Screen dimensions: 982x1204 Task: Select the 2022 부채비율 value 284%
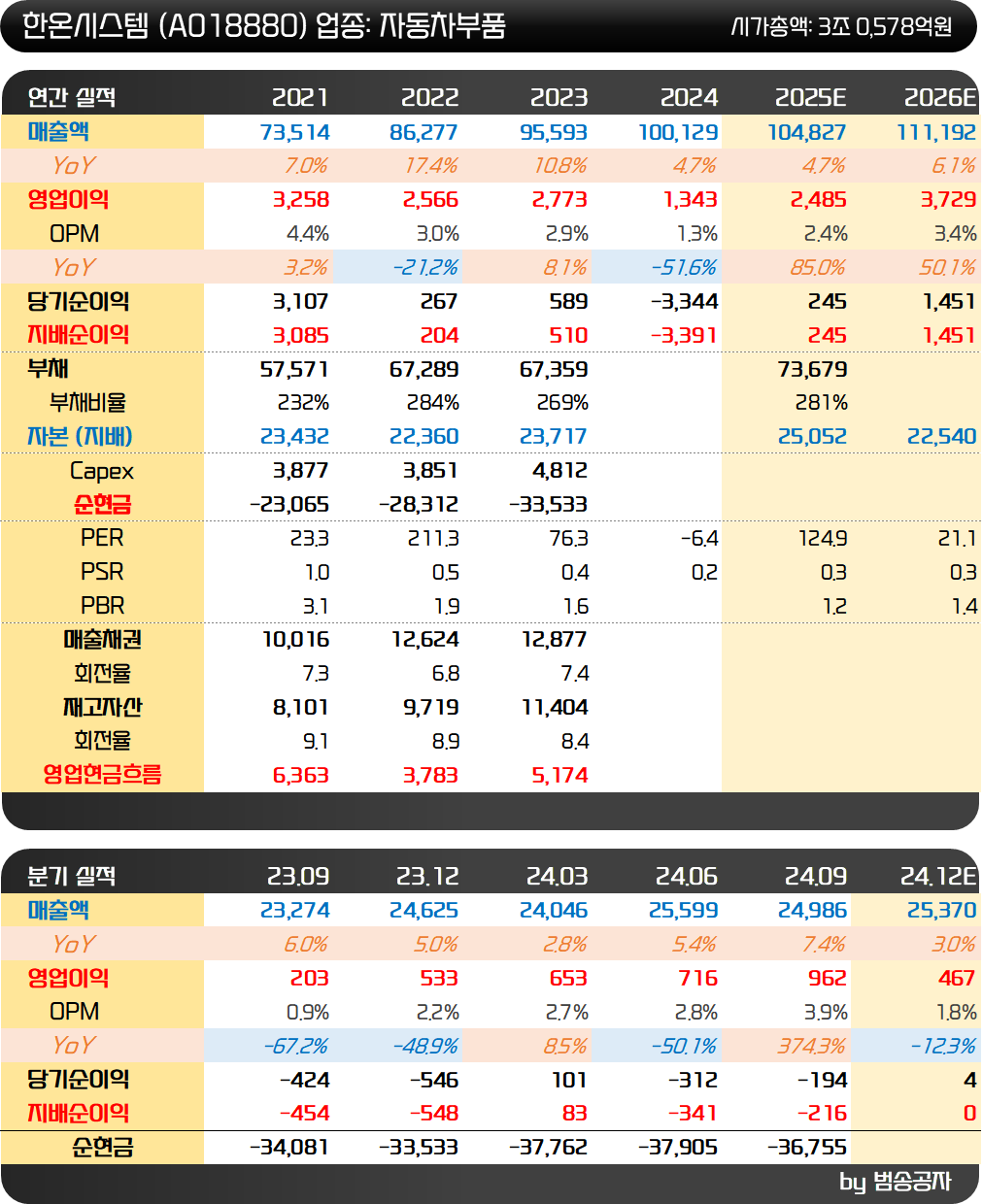tap(433, 402)
